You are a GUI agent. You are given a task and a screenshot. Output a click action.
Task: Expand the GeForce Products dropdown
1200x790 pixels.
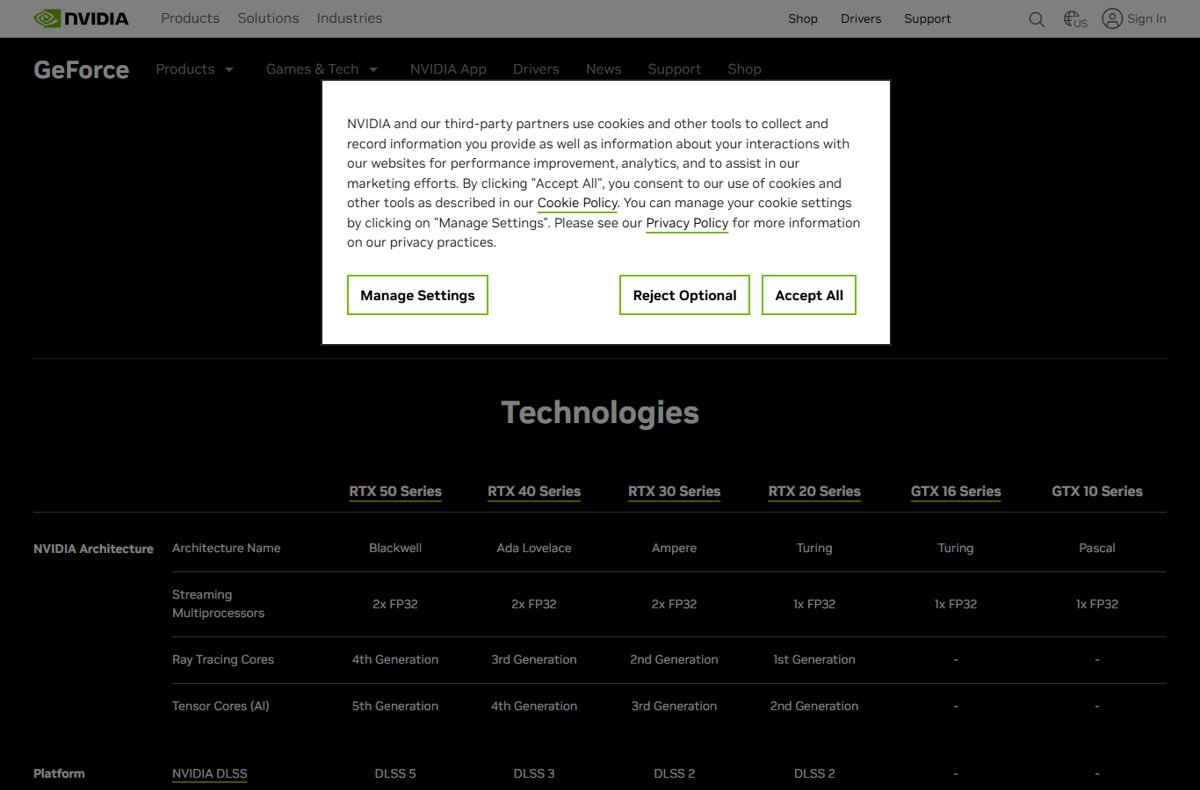[195, 69]
